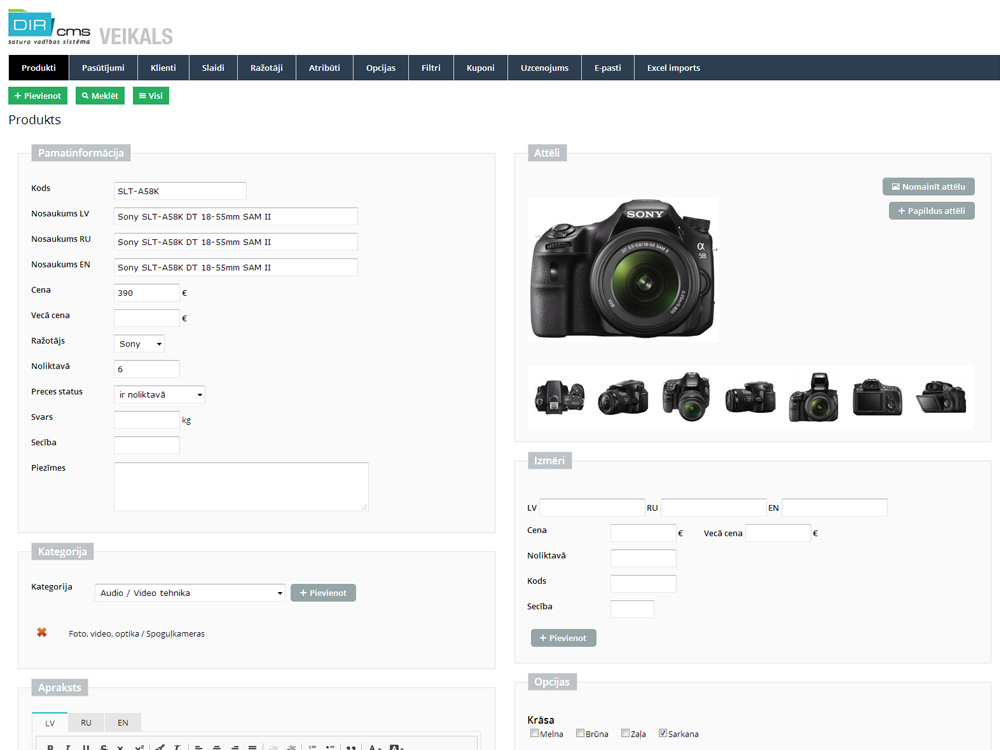Open the Produkti menu tab
The width and height of the screenshot is (1000, 750).
(x=38, y=68)
